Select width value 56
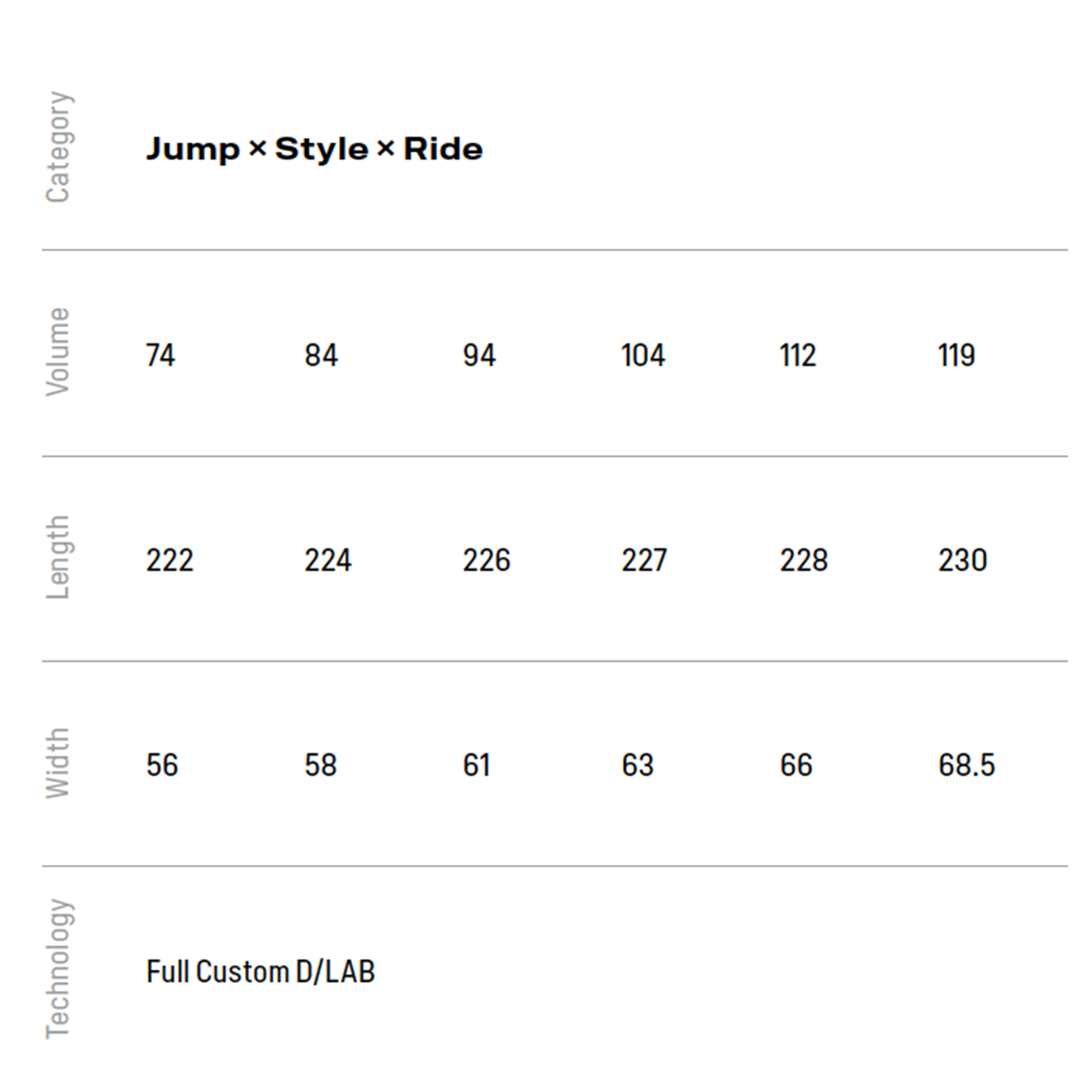Viewport: 1092px width, 1092px height. (x=162, y=765)
